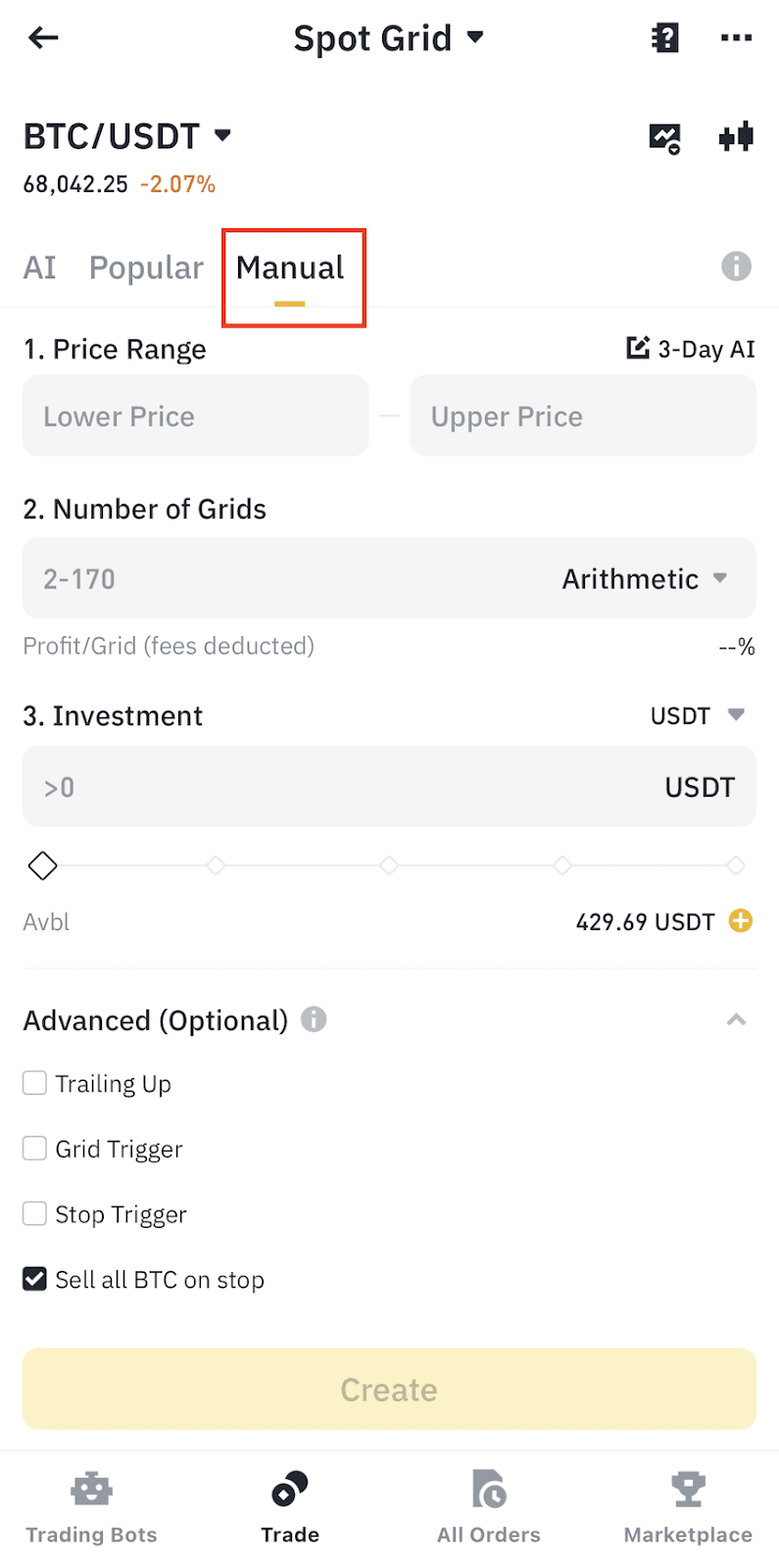Open the three-dot more options menu
779x1568 pixels.
coord(736,38)
